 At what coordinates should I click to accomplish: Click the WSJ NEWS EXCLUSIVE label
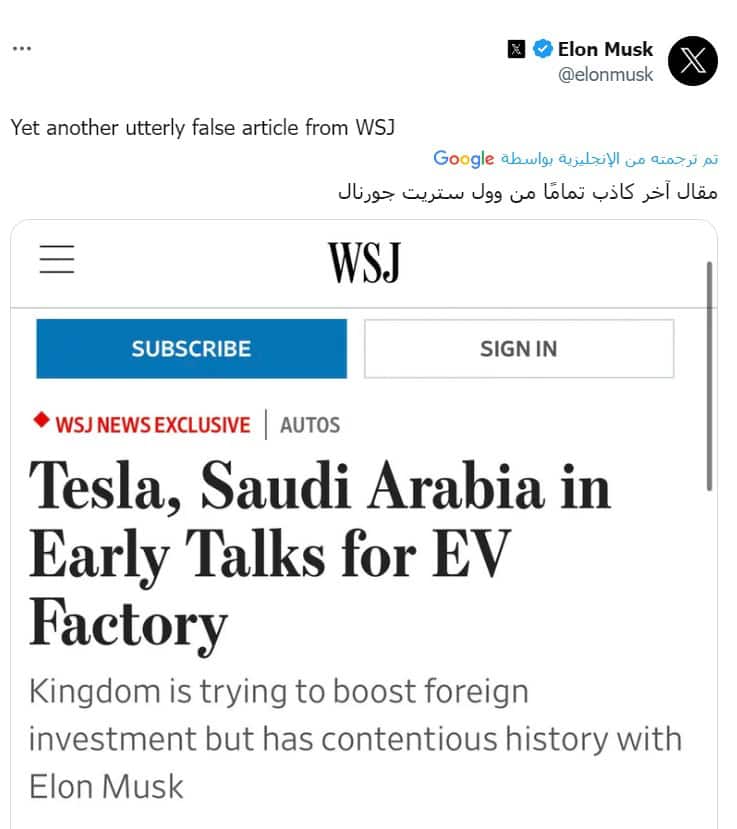[152, 425]
